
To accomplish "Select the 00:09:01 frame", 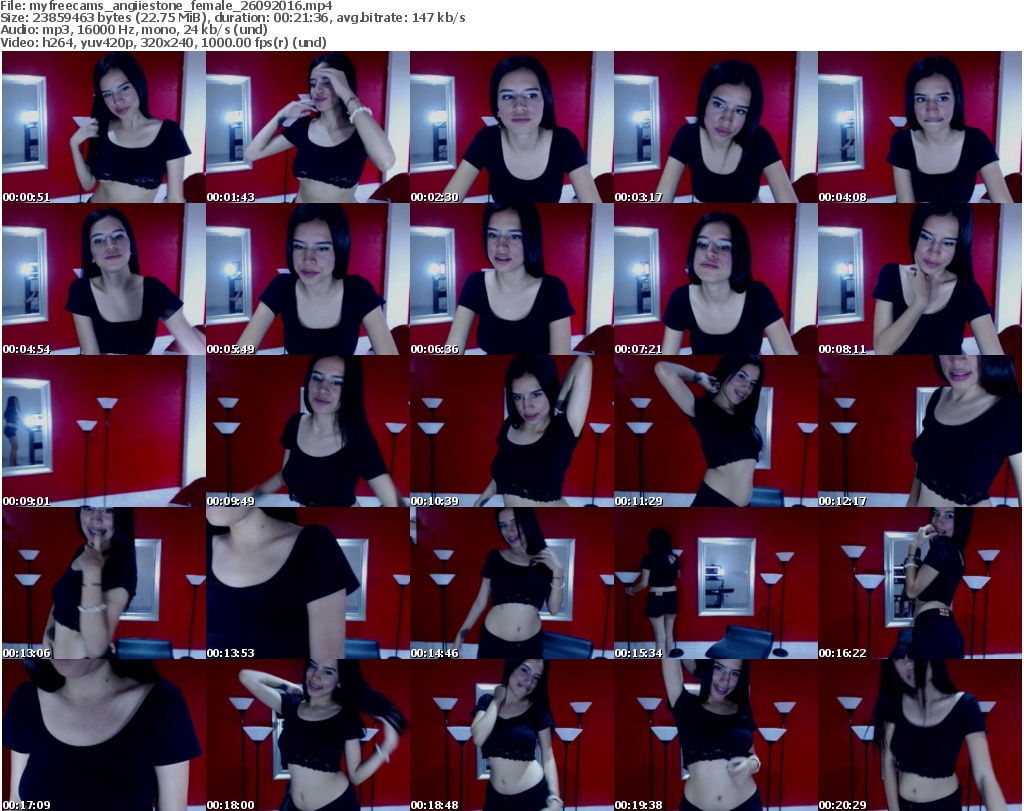I will pos(103,431).
